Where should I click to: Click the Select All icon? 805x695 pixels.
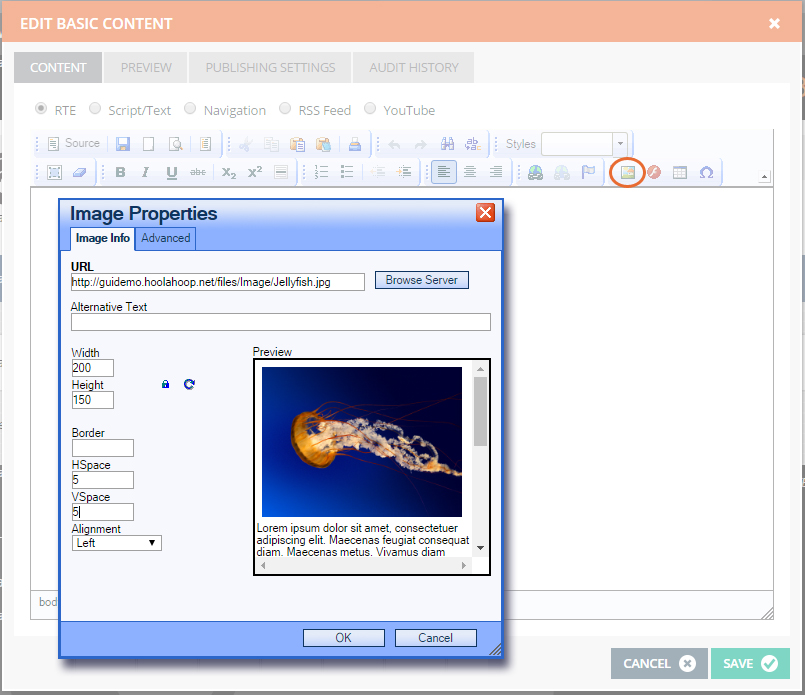tap(54, 172)
